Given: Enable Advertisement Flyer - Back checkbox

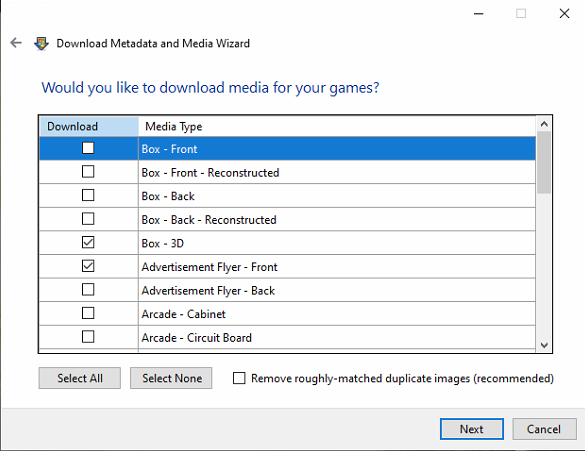Looking at the screenshot, I should (88, 289).
